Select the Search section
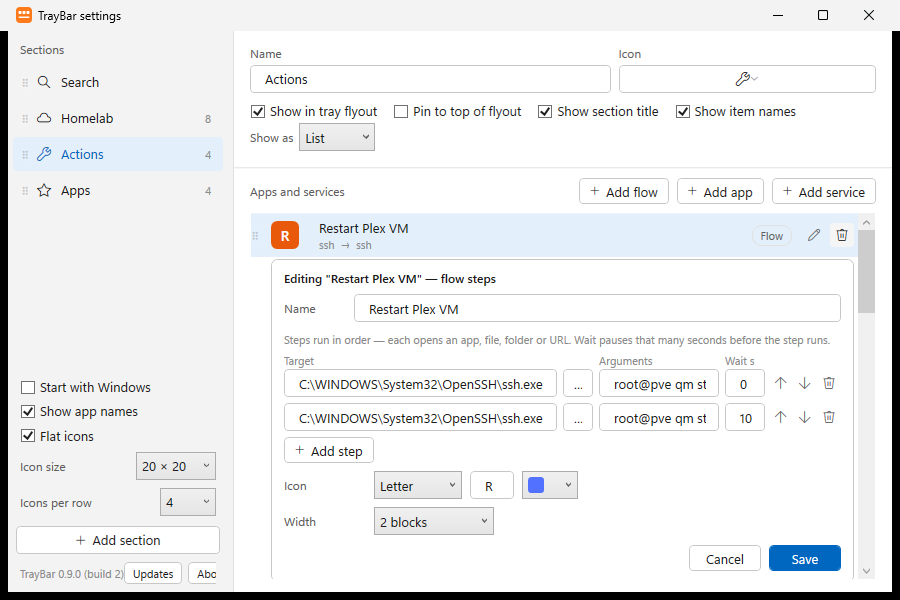The image size is (900, 600). 118,82
